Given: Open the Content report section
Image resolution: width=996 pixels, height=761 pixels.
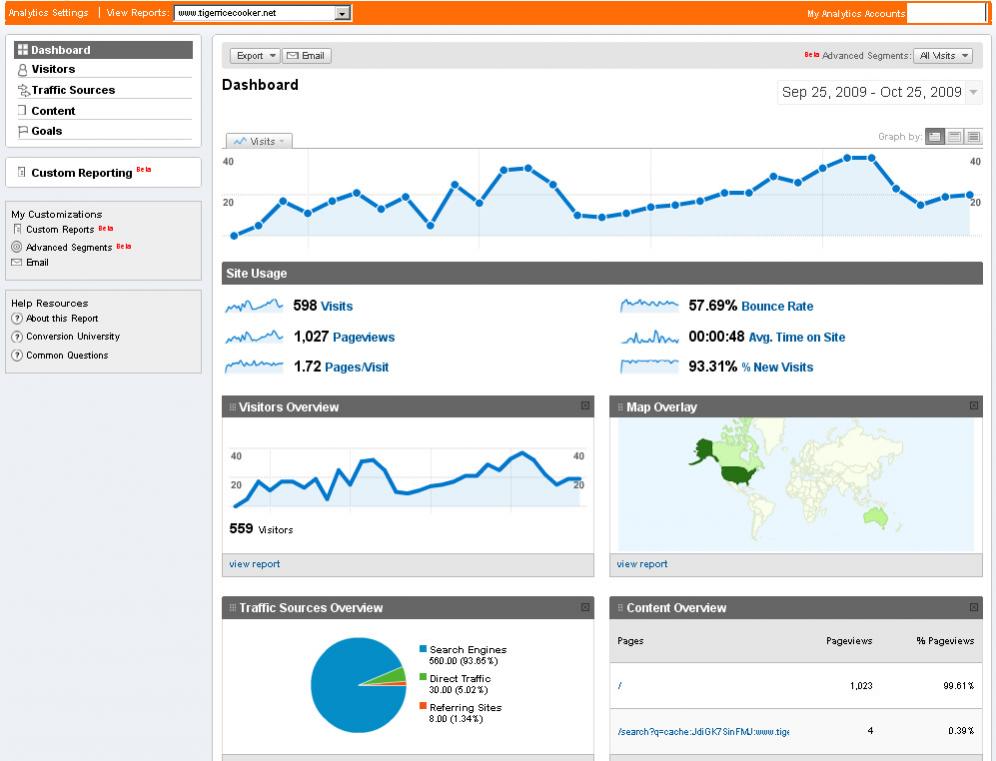Looking at the screenshot, I should click(x=53, y=111).
